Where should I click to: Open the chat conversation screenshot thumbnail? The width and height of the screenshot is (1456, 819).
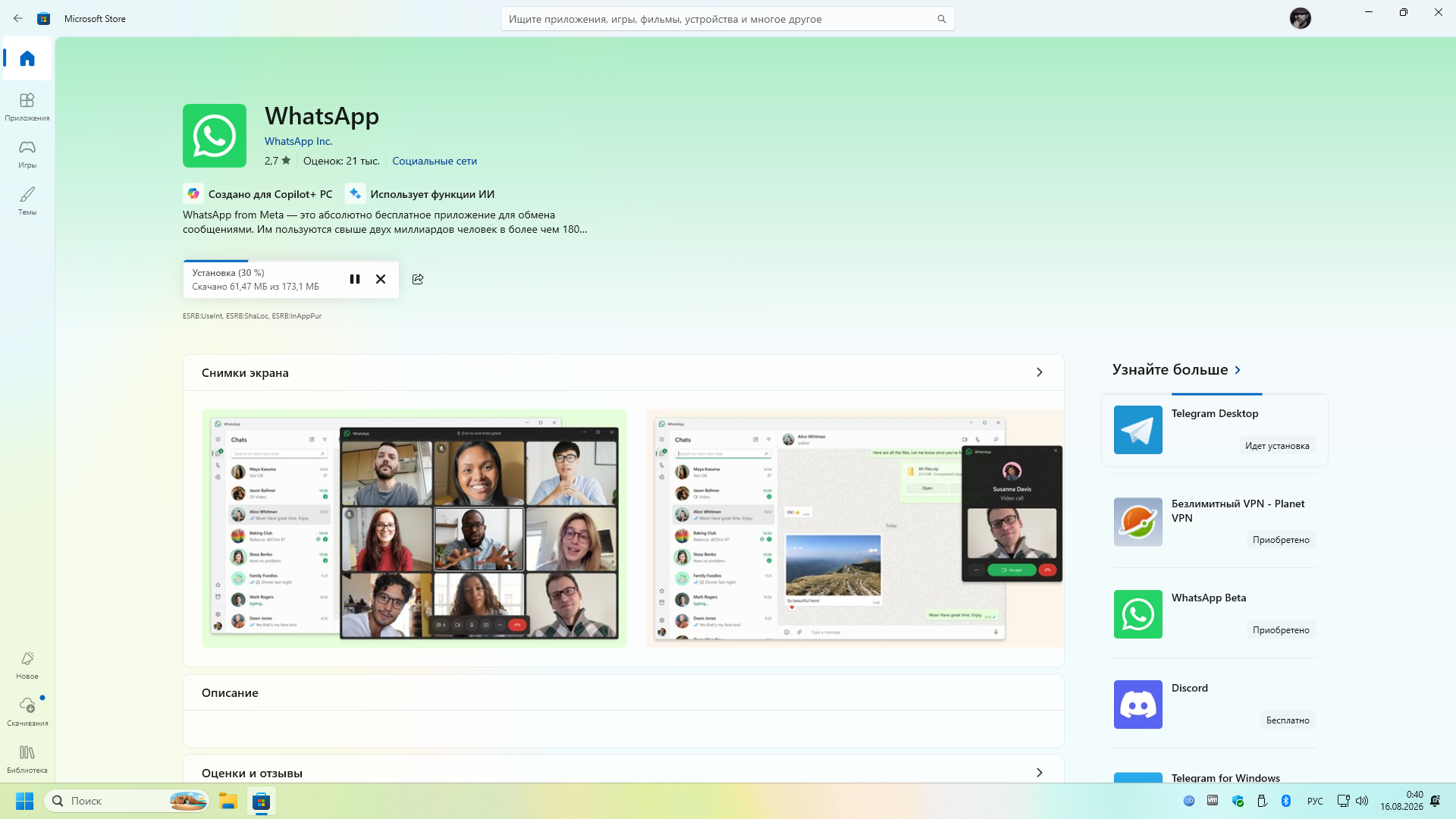coord(855,529)
